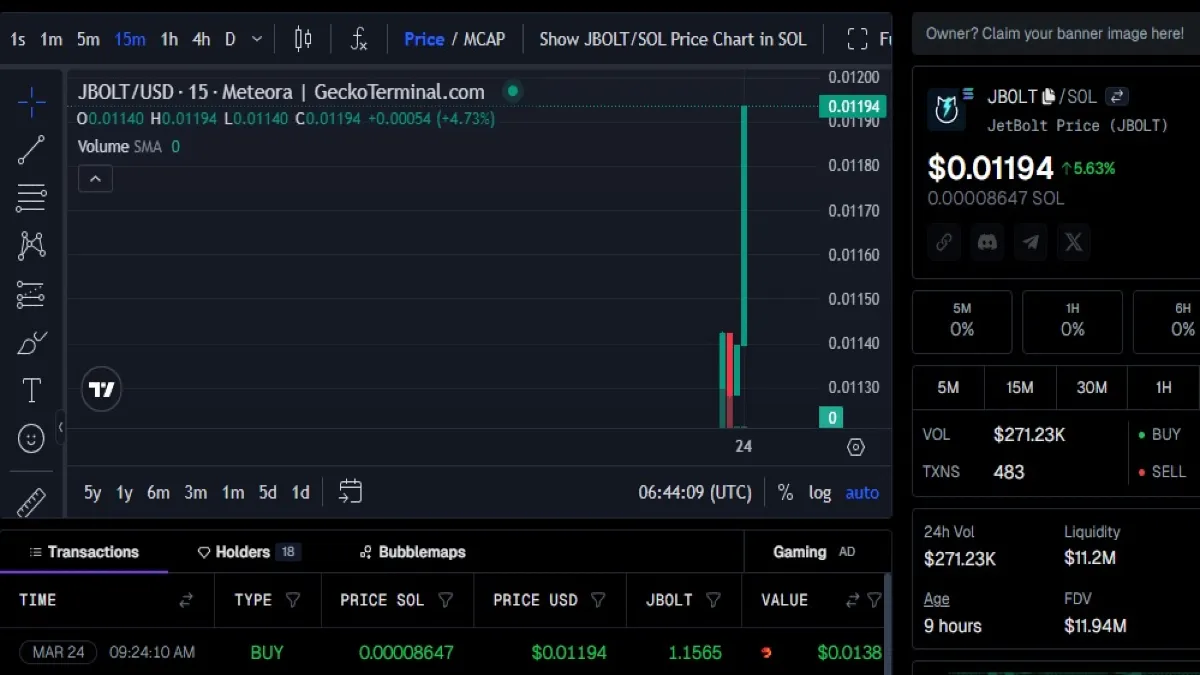Toggle log scale on the chart
Screen dimensions: 1200x675
(x=820, y=492)
